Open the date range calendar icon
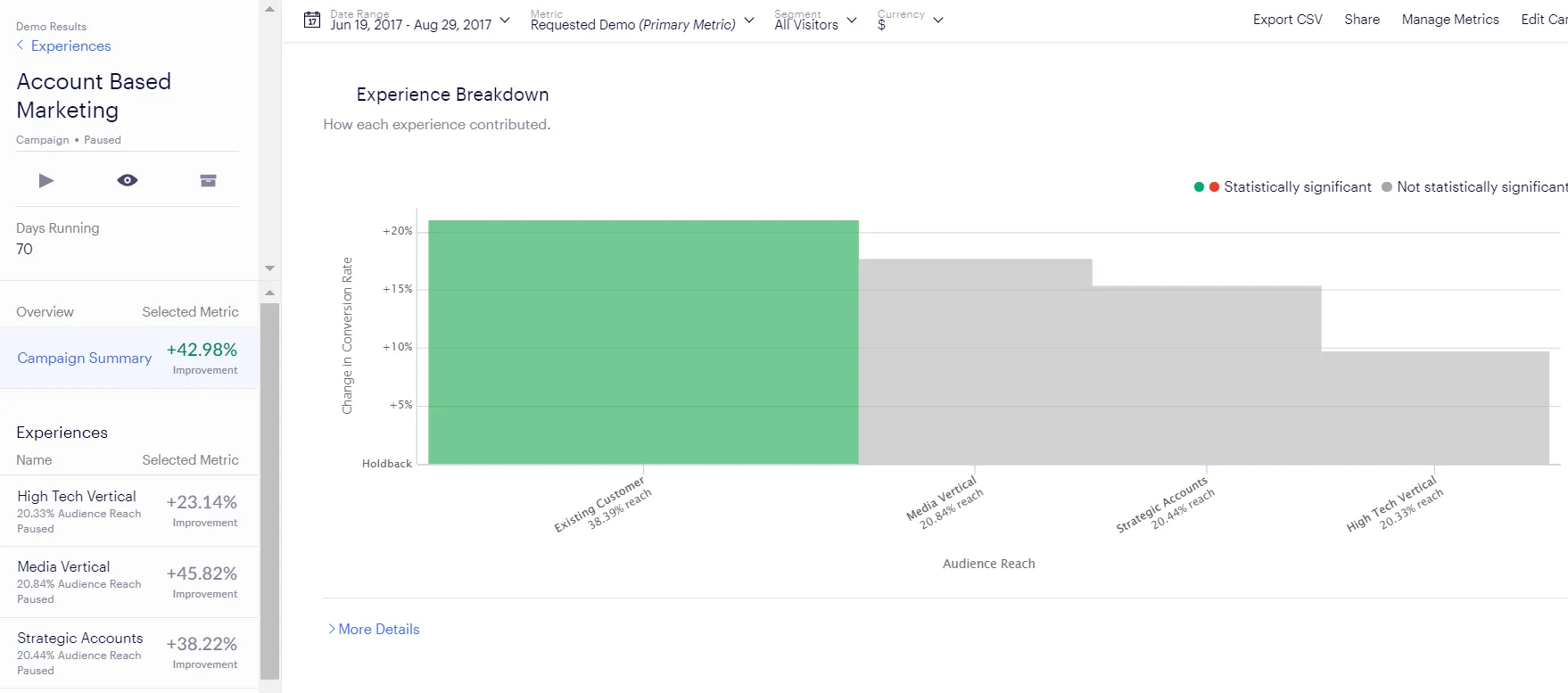This screenshot has height=693, width=1568. (x=312, y=20)
